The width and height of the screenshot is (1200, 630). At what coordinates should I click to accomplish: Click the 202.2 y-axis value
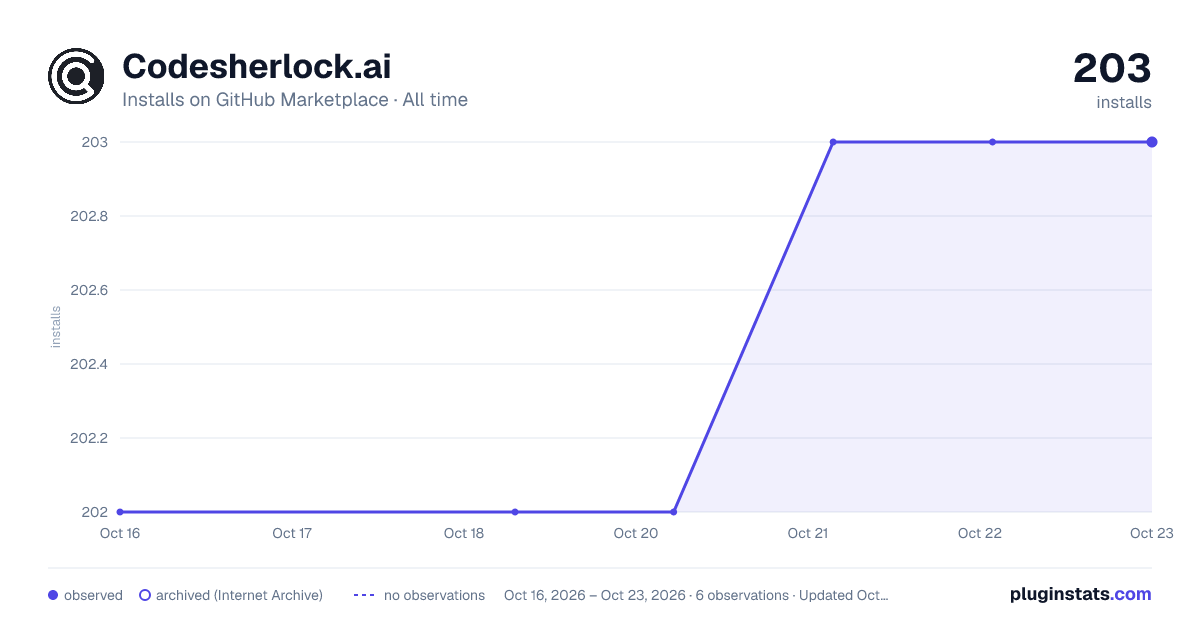89,438
